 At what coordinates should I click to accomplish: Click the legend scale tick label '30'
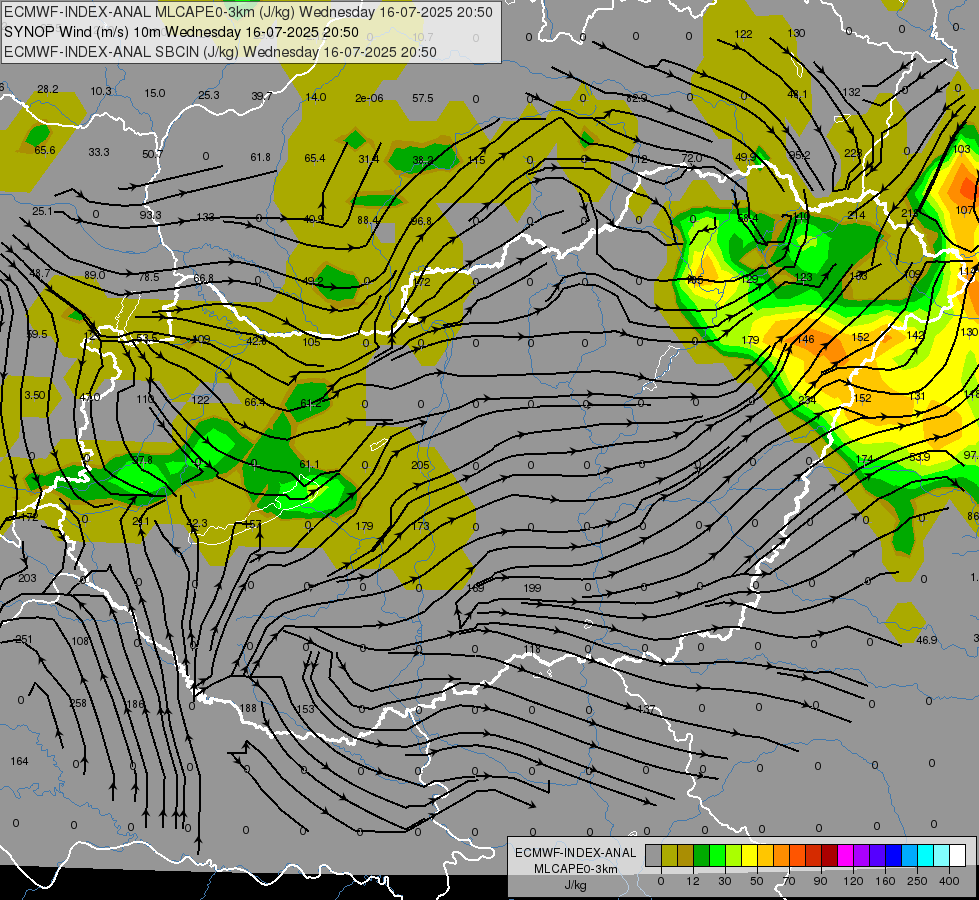tap(724, 881)
